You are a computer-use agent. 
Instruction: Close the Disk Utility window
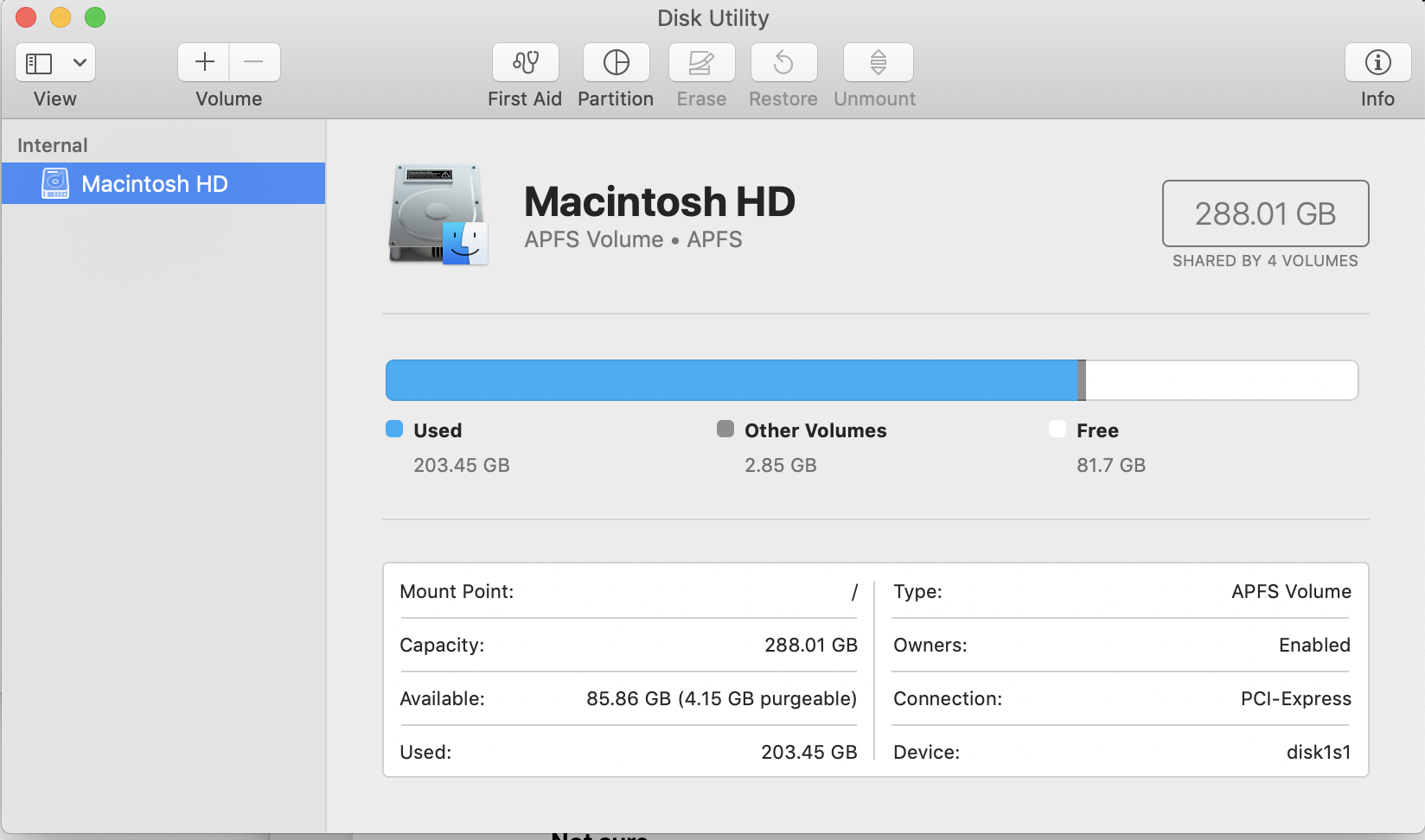26,17
